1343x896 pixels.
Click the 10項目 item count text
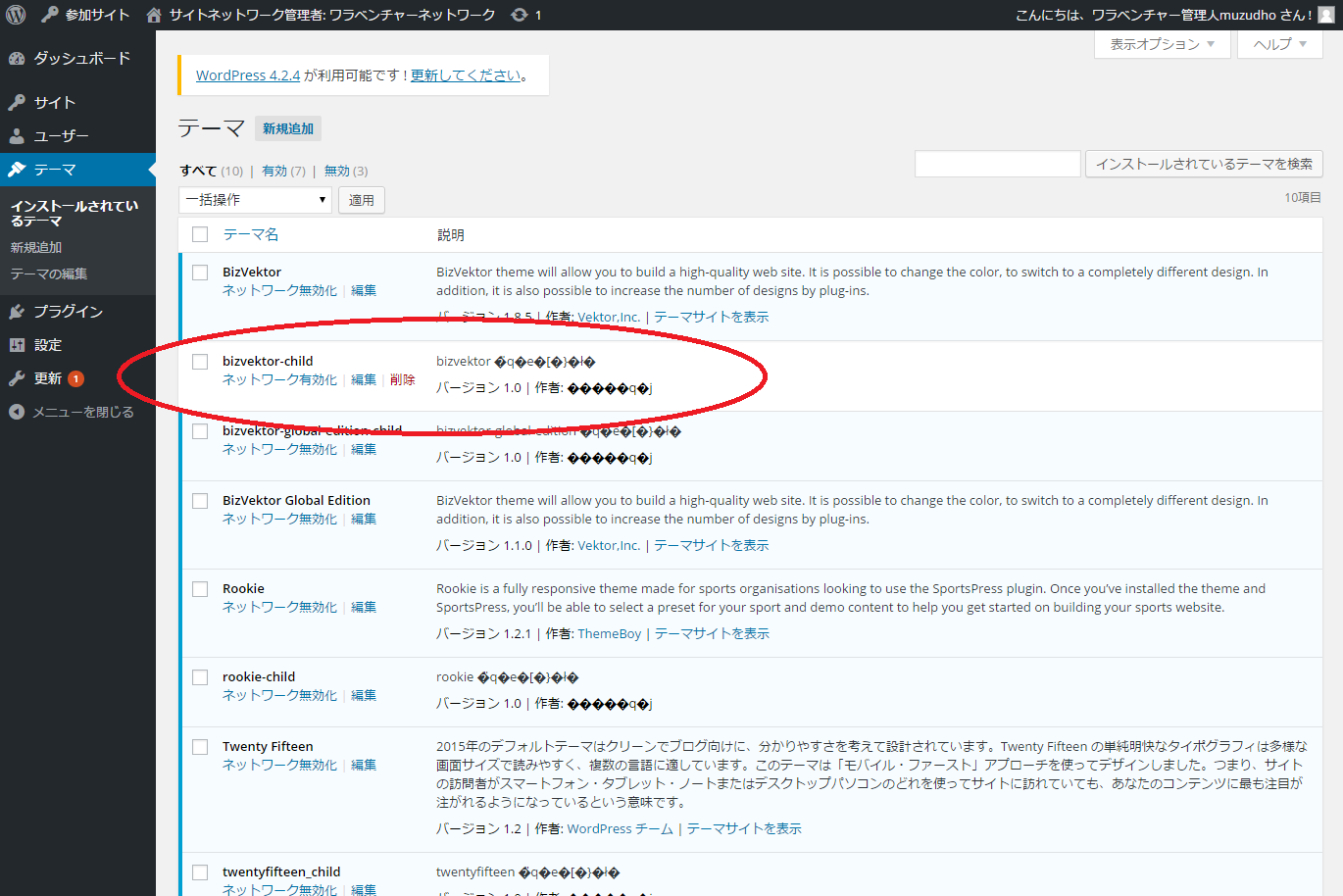point(1303,198)
